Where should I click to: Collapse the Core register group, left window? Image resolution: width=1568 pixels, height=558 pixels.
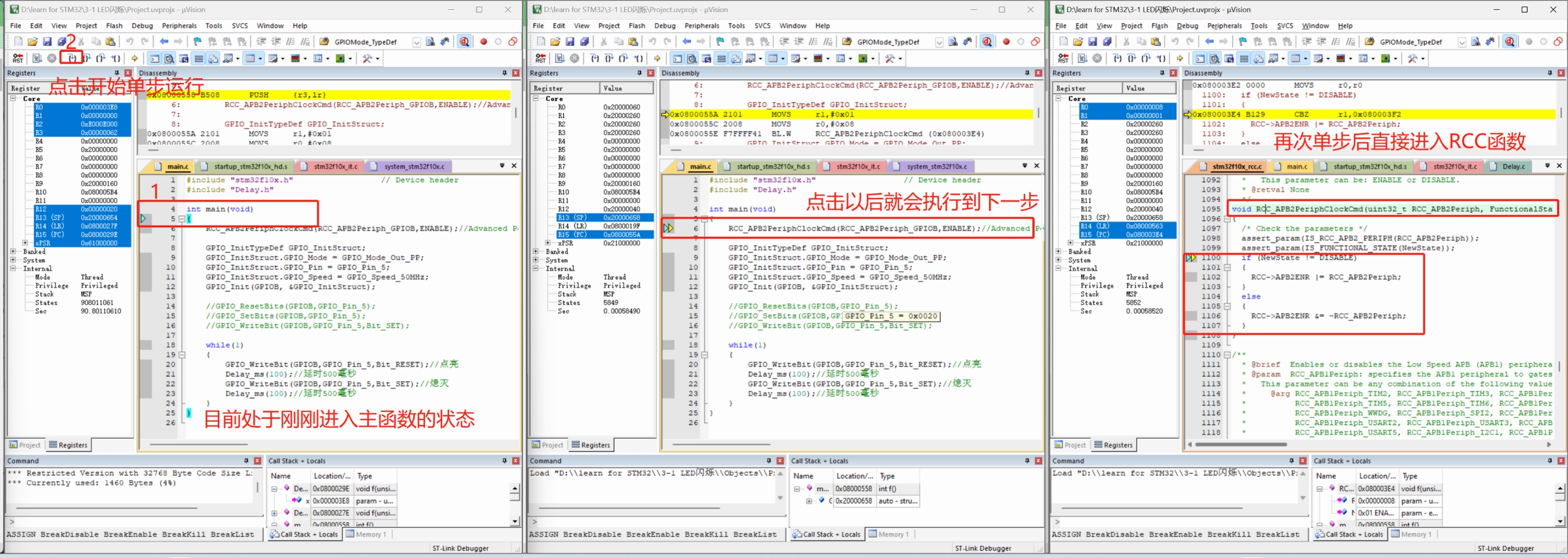pos(13,99)
